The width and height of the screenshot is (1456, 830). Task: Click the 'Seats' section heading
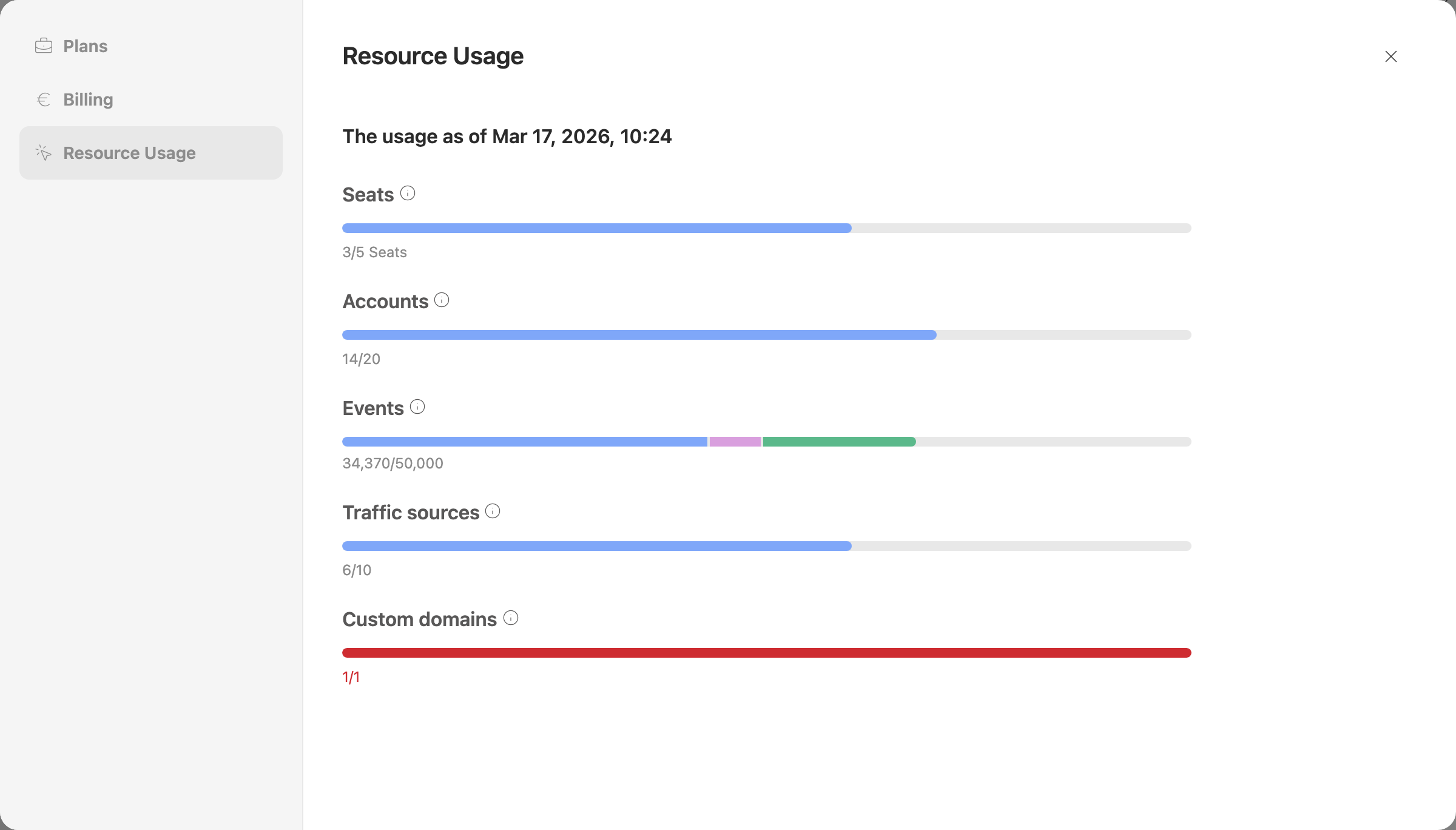[368, 195]
